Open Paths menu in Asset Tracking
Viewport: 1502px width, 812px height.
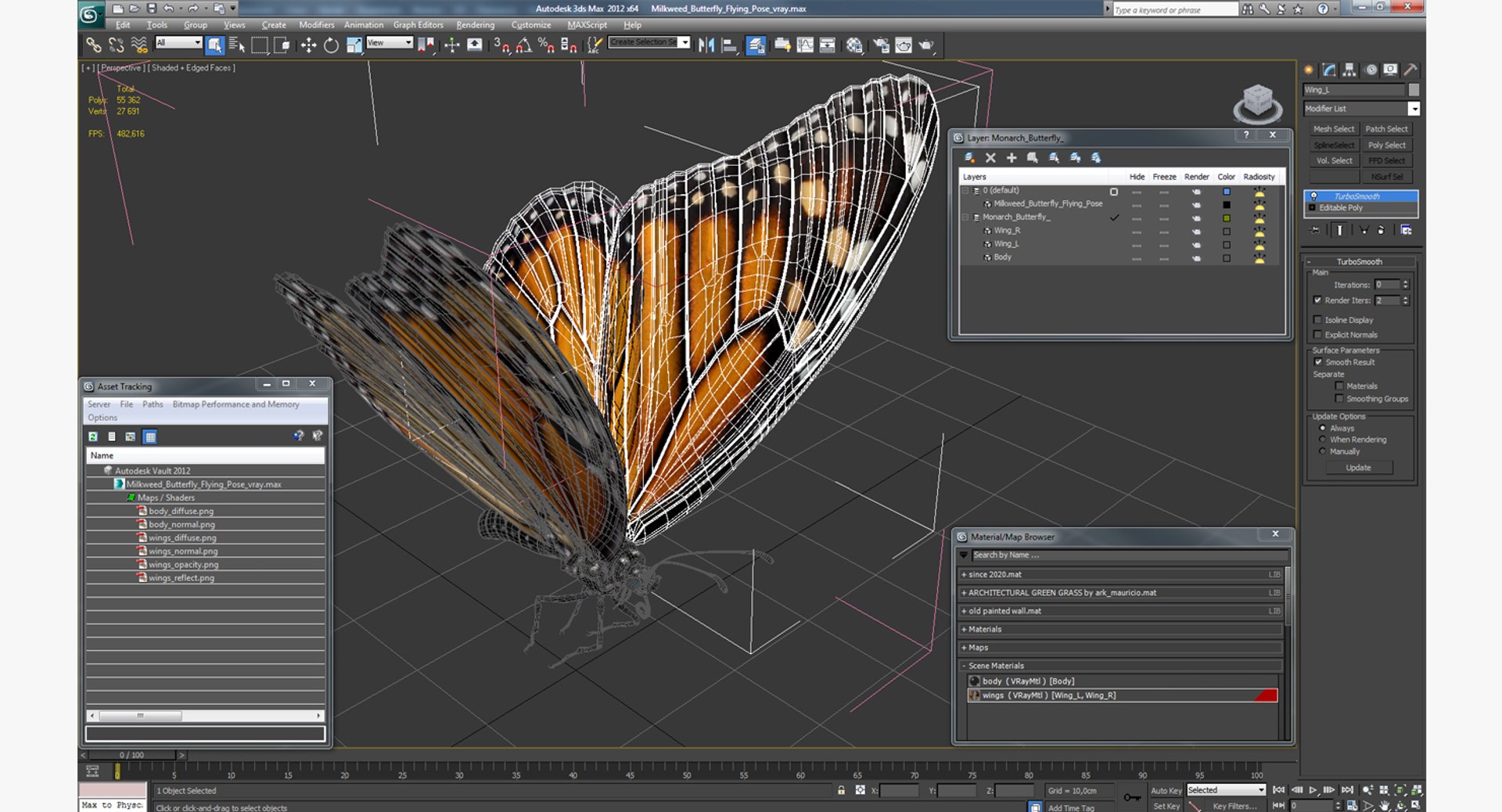point(153,404)
